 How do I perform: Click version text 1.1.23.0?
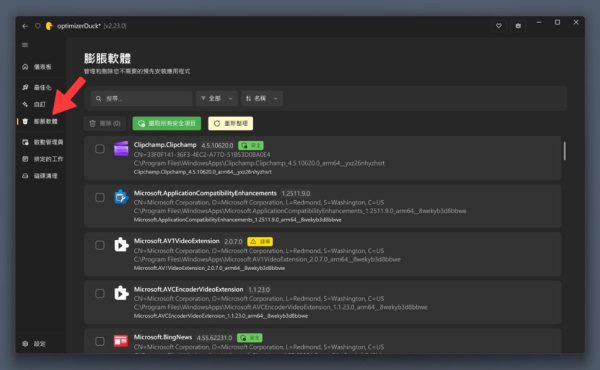click(x=259, y=290)
